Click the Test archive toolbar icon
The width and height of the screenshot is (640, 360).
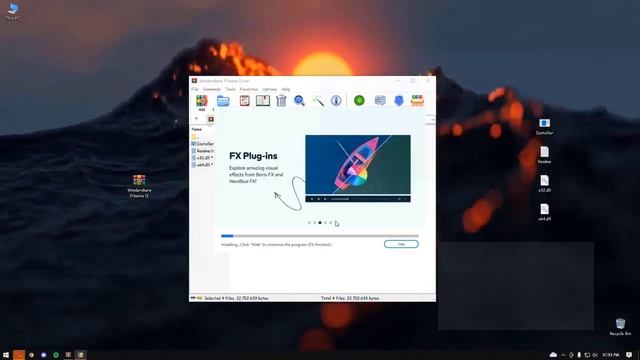[x=244, y=101]
